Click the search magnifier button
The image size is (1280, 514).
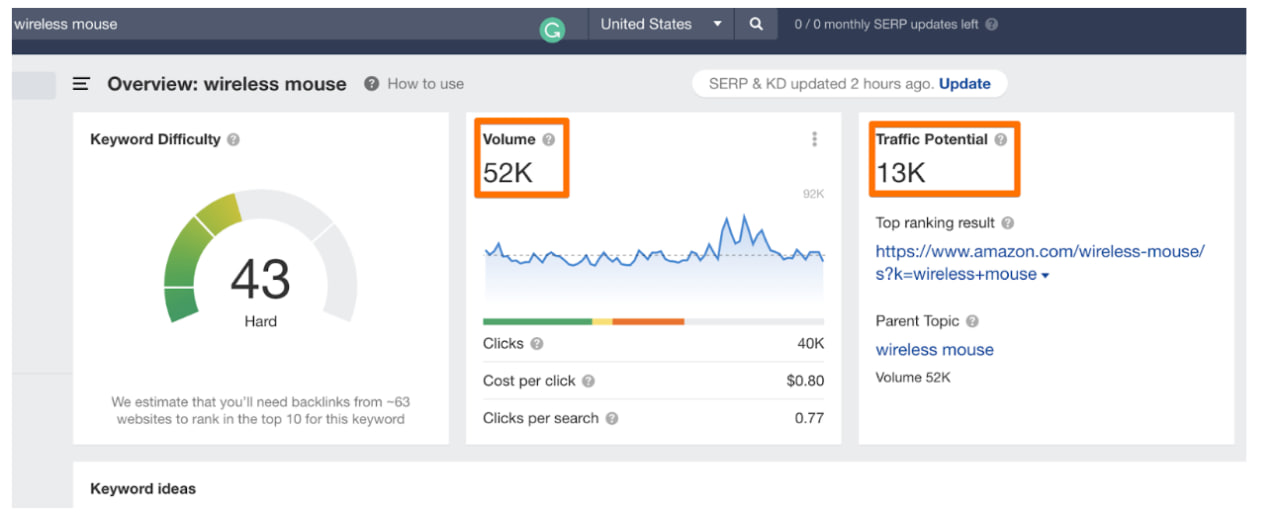756,25
